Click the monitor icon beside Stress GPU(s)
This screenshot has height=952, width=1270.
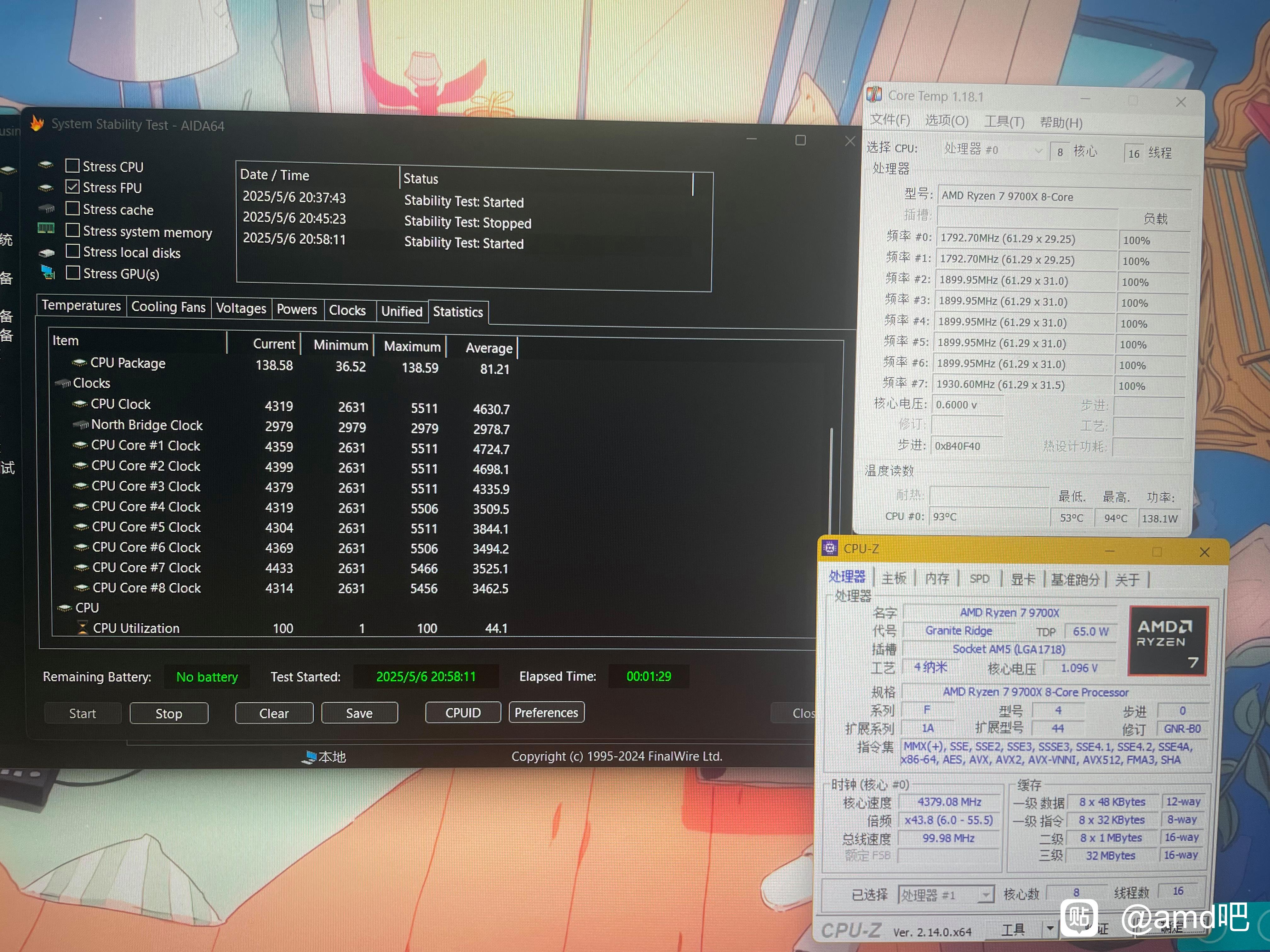[48, 272]
